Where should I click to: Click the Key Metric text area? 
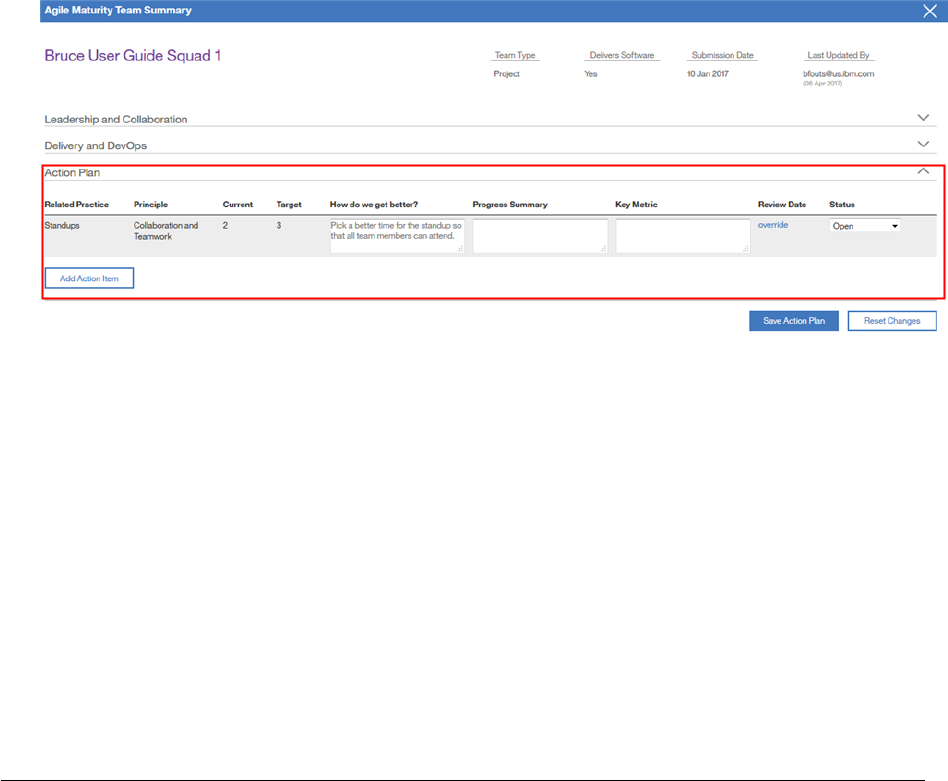pos(683,236)
